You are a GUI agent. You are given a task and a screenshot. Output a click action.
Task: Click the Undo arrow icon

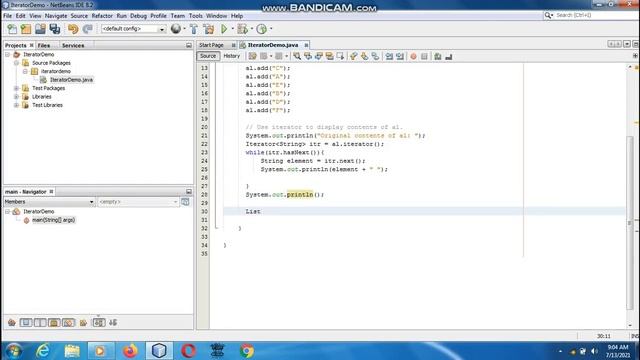click(x=73, y=29)
